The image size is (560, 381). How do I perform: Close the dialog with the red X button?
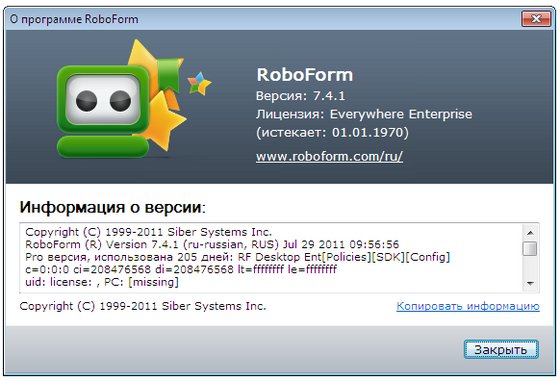point(536,19)
